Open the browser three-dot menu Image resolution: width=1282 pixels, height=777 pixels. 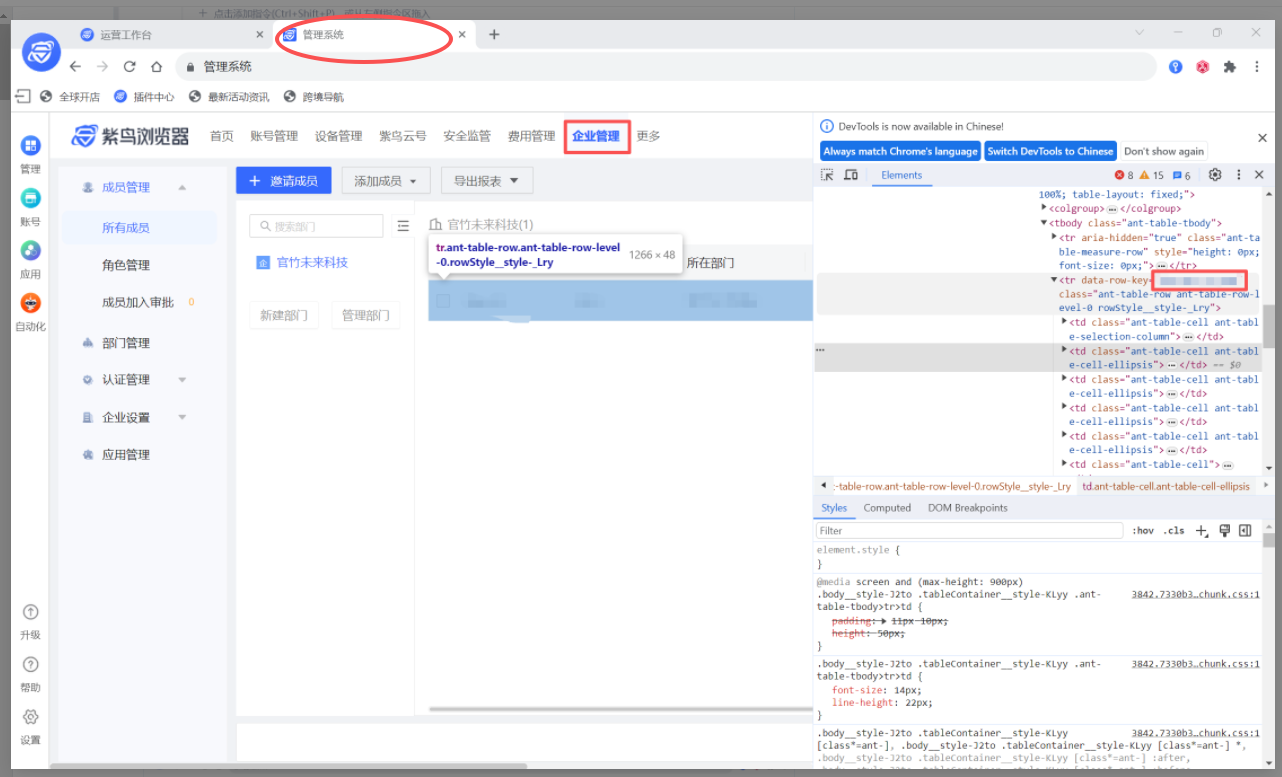pyautogui.click(x=1257, y=67)
